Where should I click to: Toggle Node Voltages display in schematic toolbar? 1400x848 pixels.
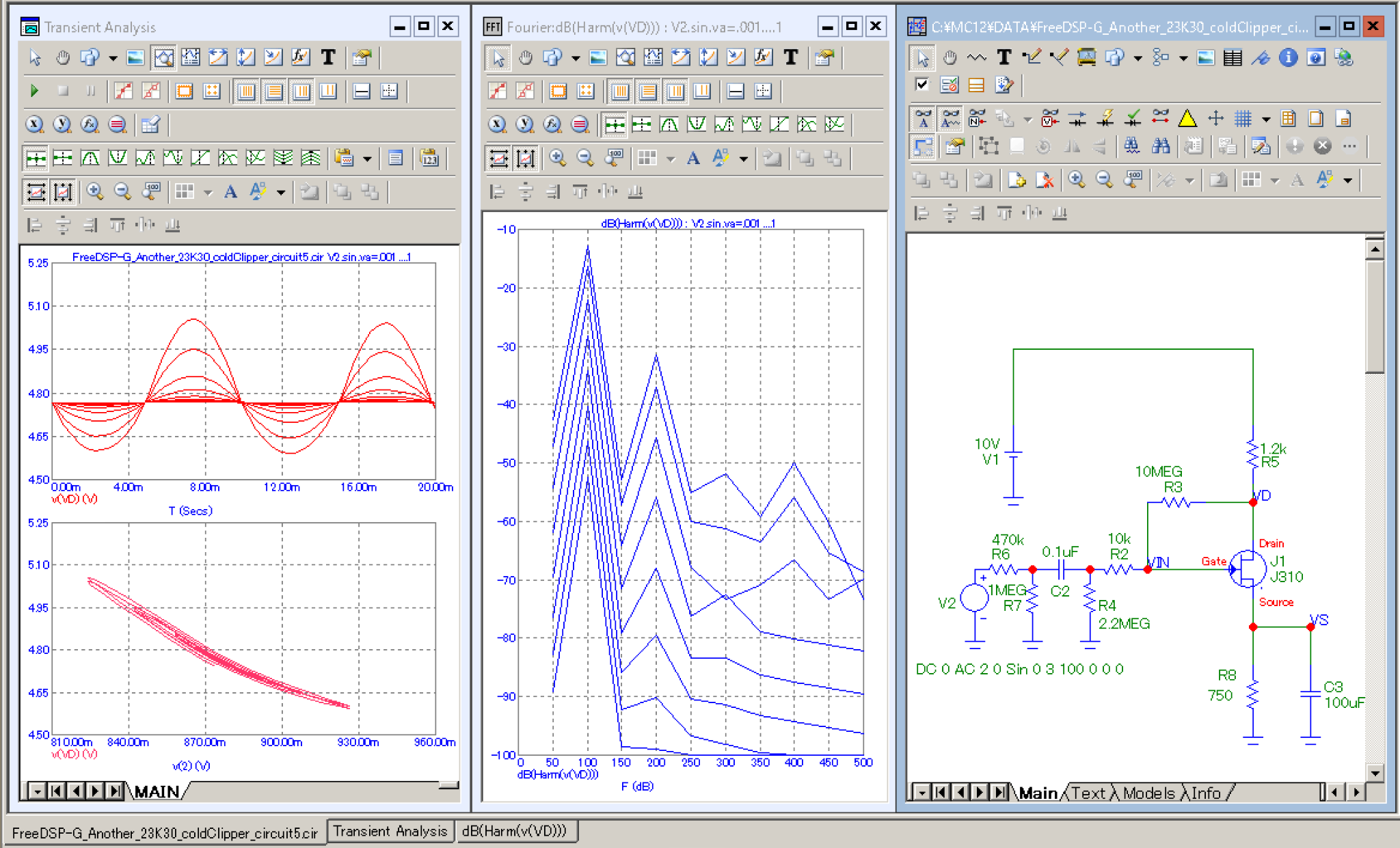coord(1049,119)
